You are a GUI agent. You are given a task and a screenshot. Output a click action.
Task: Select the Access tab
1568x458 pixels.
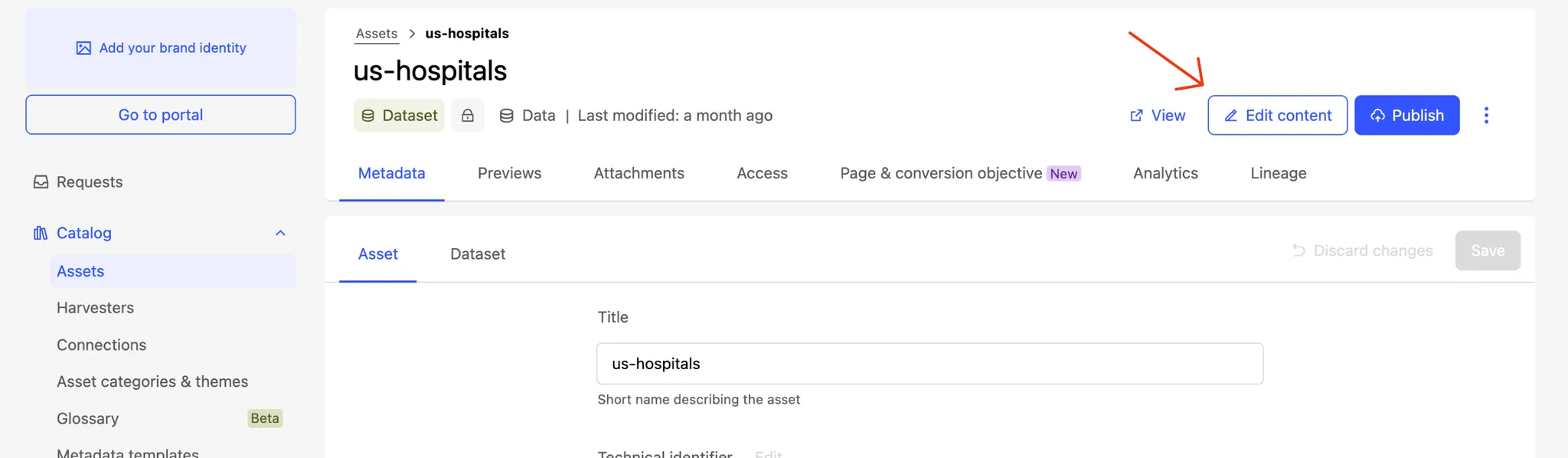(762, 174)
